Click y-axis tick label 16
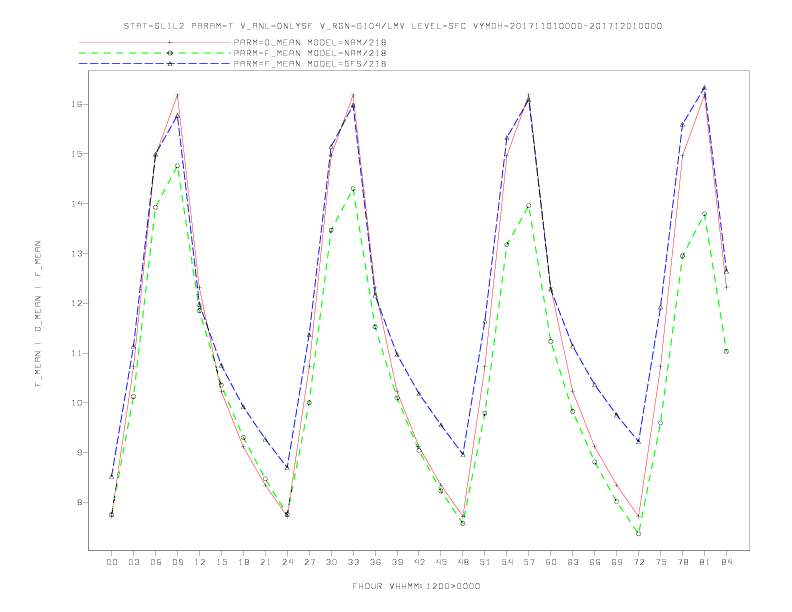 77,104
